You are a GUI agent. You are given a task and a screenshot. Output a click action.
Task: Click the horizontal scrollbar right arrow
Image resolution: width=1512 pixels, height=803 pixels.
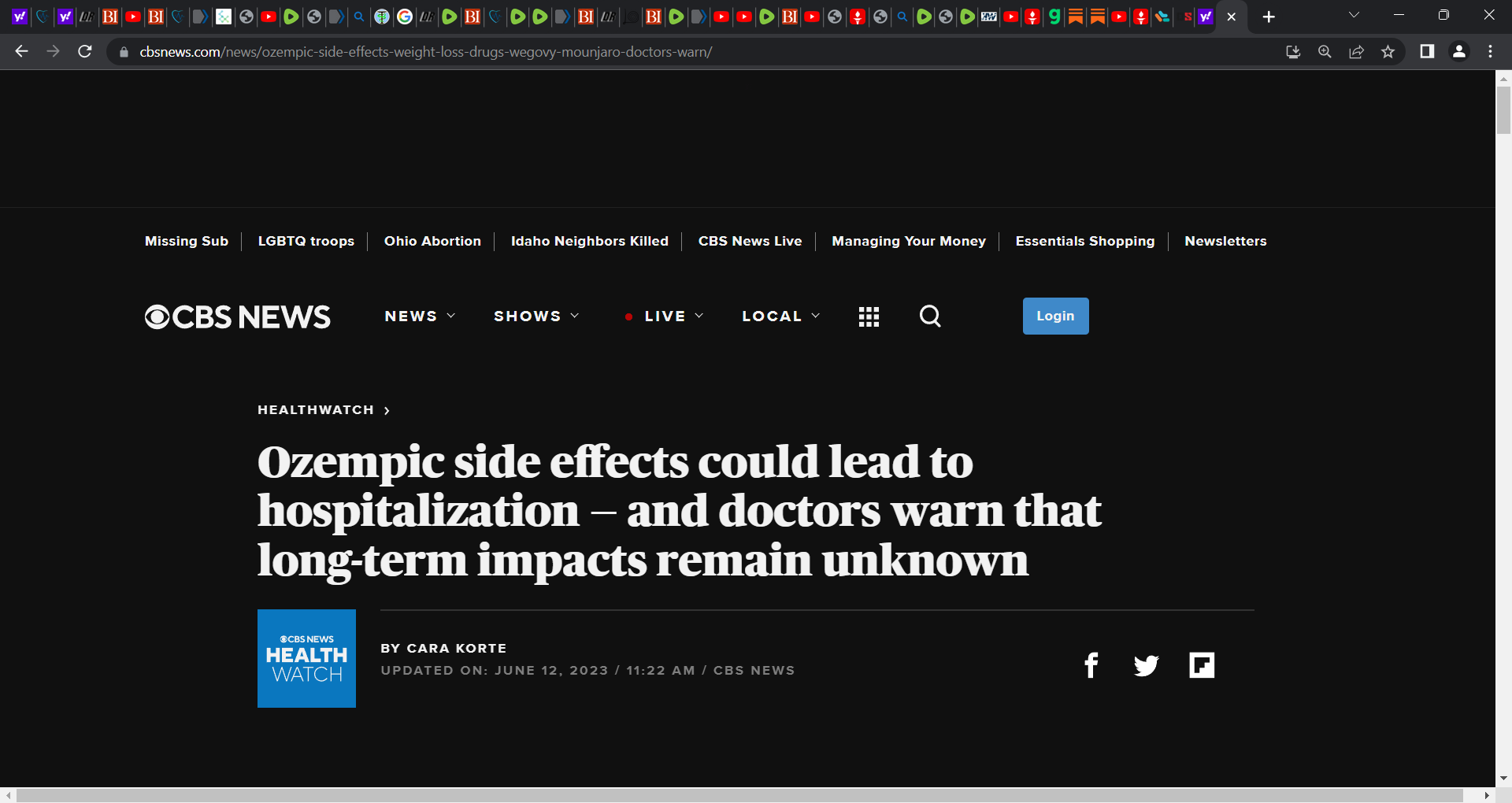pyautogui.click(x=1487, y=795)
